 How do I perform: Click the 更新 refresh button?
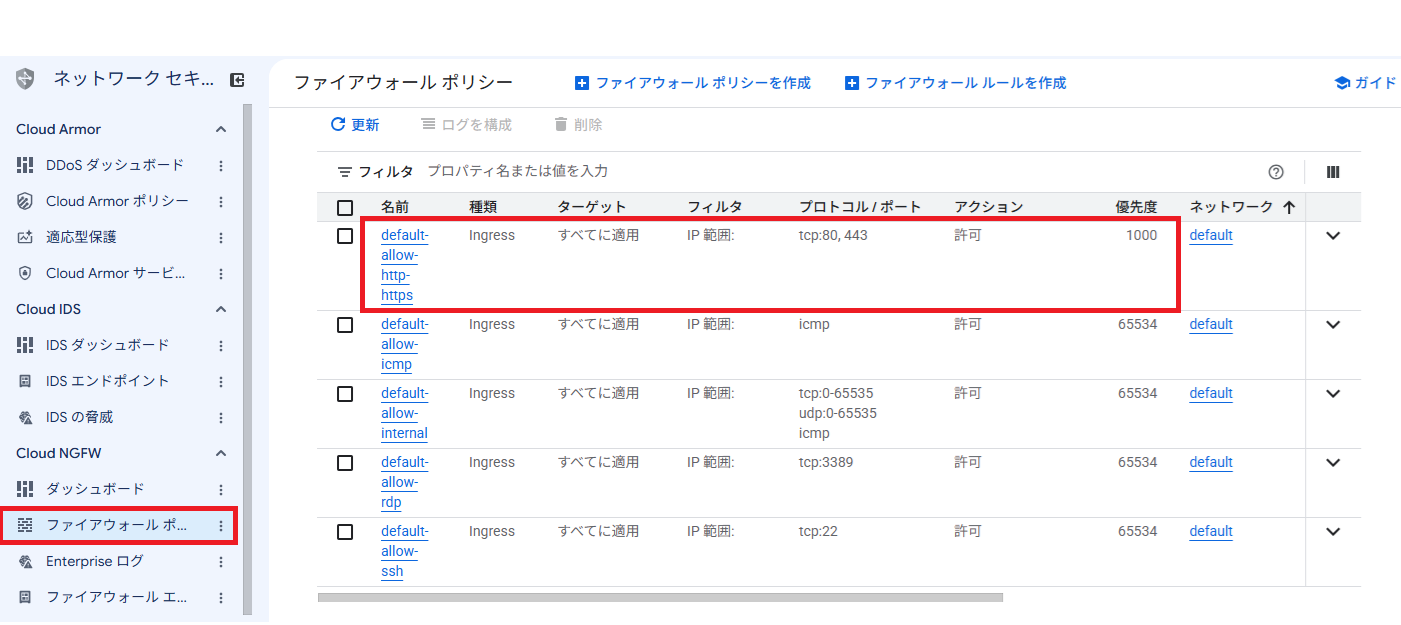click(x=355, y=125)
